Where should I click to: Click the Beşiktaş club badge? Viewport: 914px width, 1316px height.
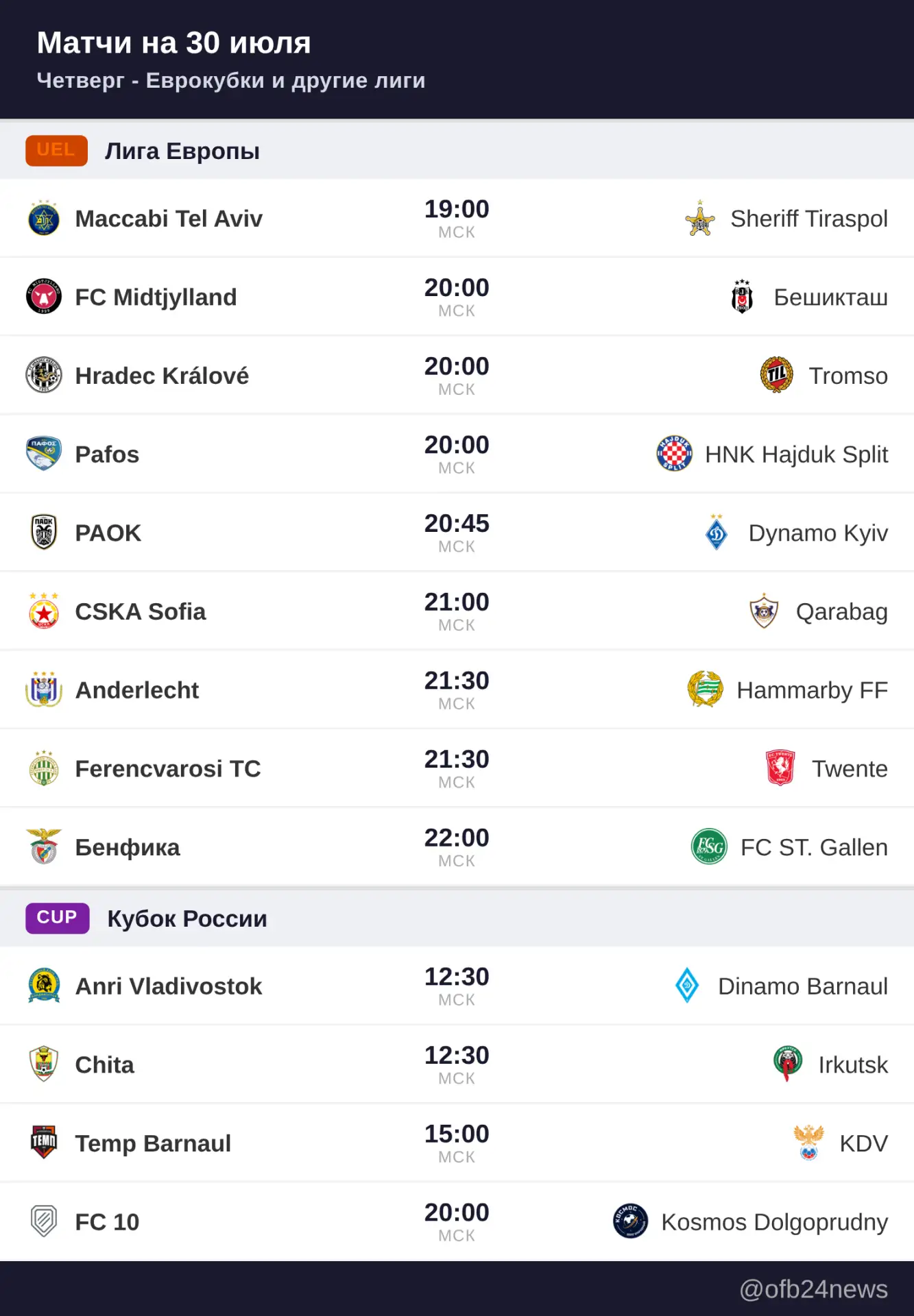[x=743, y=297]
